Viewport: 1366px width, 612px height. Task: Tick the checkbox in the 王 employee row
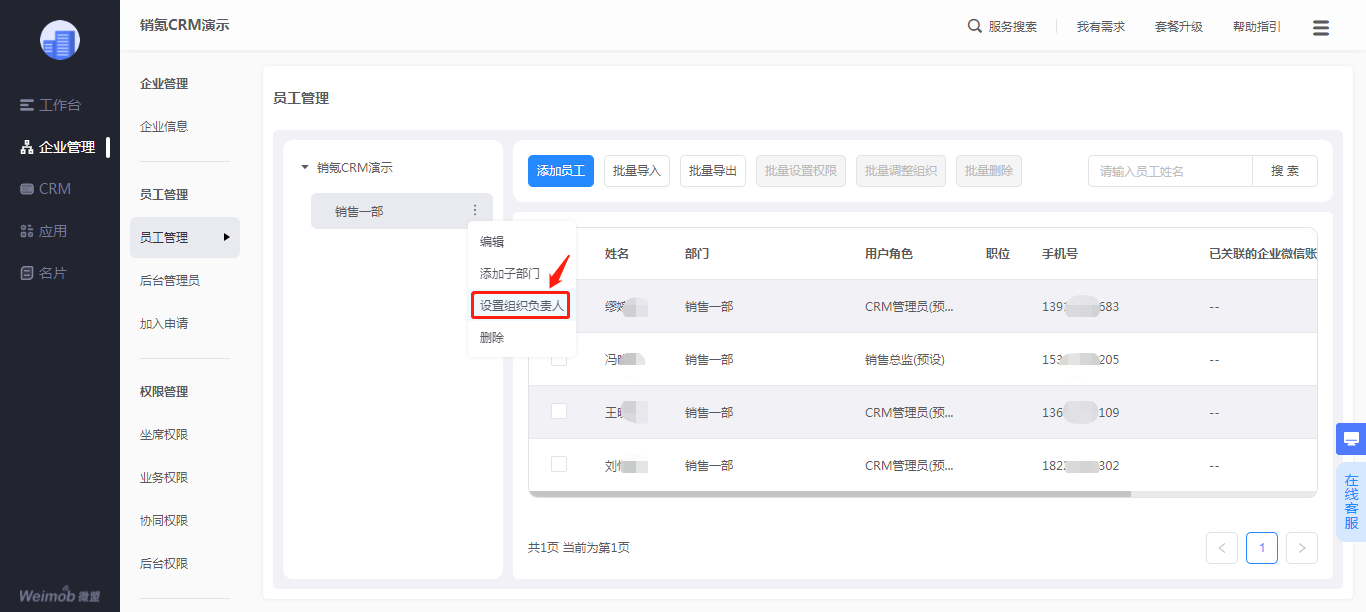(559, 411)
